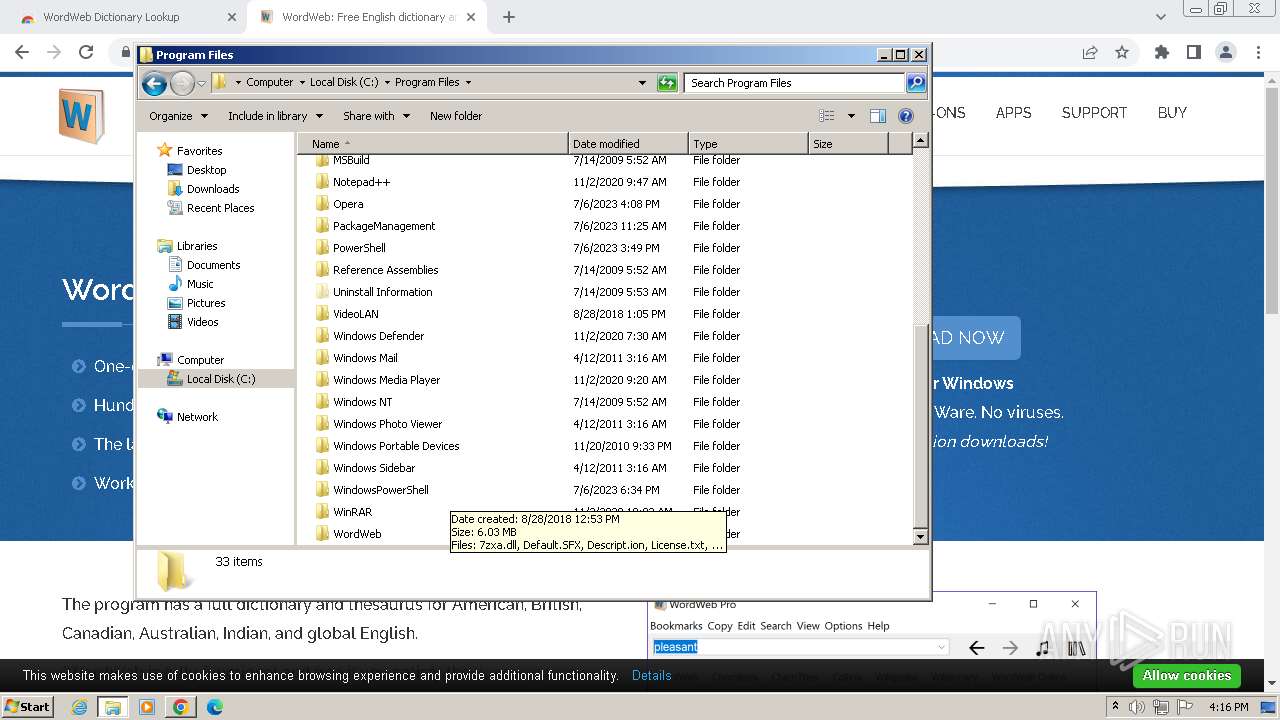The image size is (1280, 720).
Task: Select Recent Places in navigation pane
Action: (220, 208)
